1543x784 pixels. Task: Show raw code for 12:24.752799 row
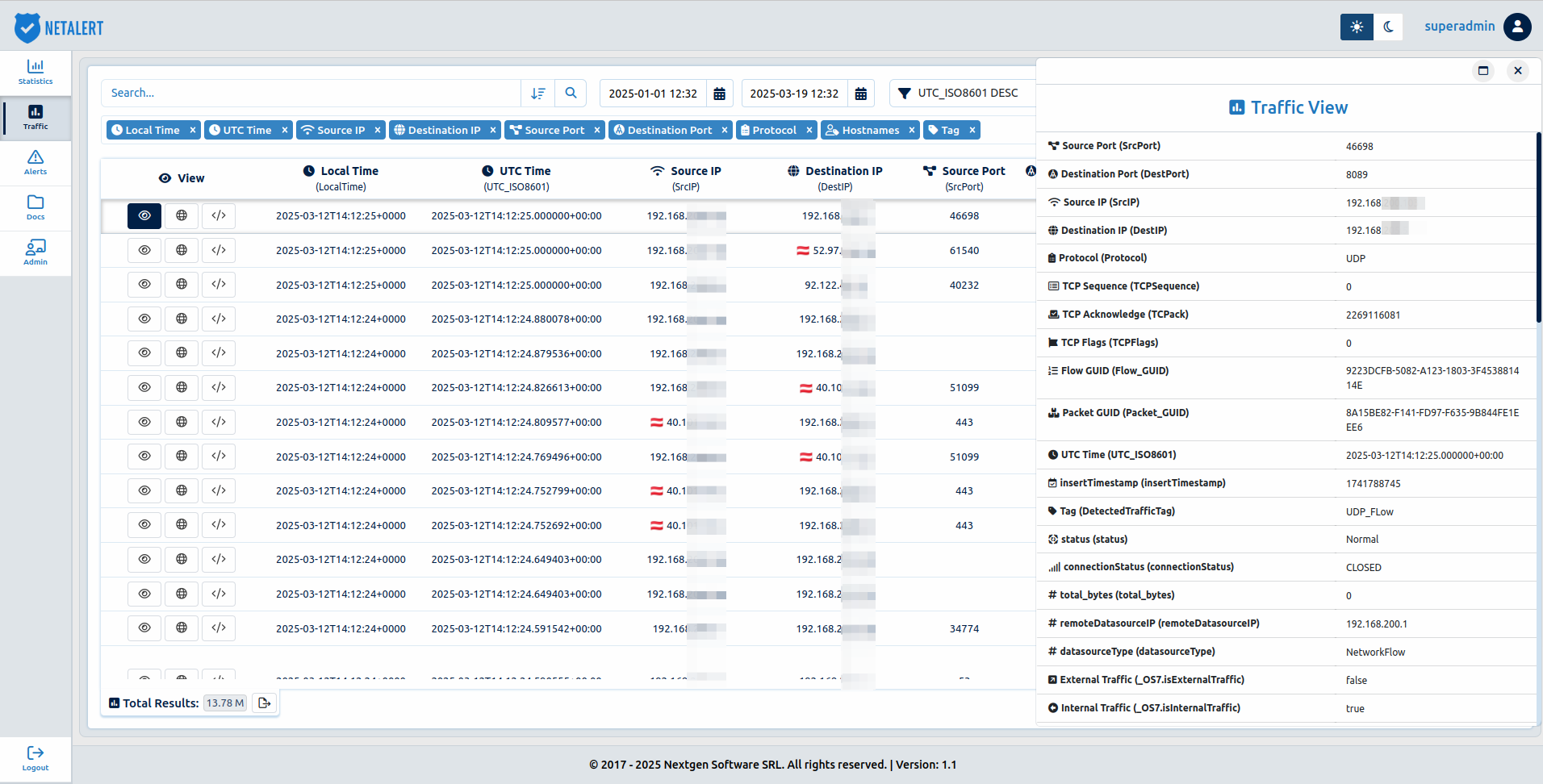click(x=219, y=490)
